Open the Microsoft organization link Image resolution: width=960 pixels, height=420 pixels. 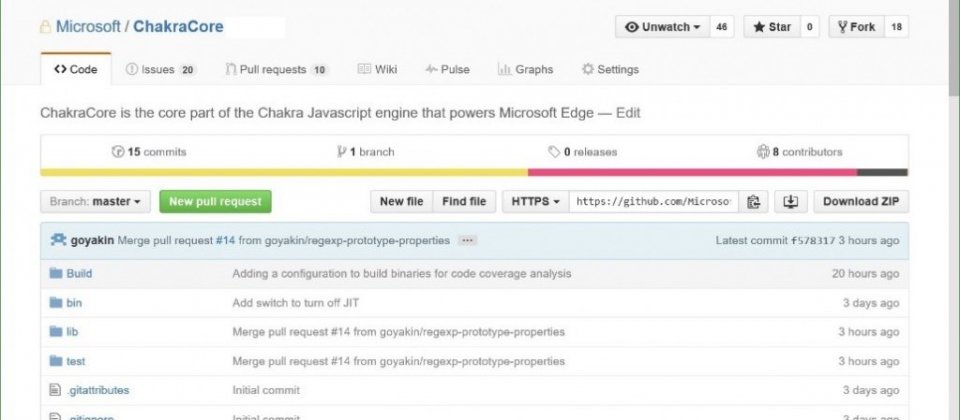88,27
